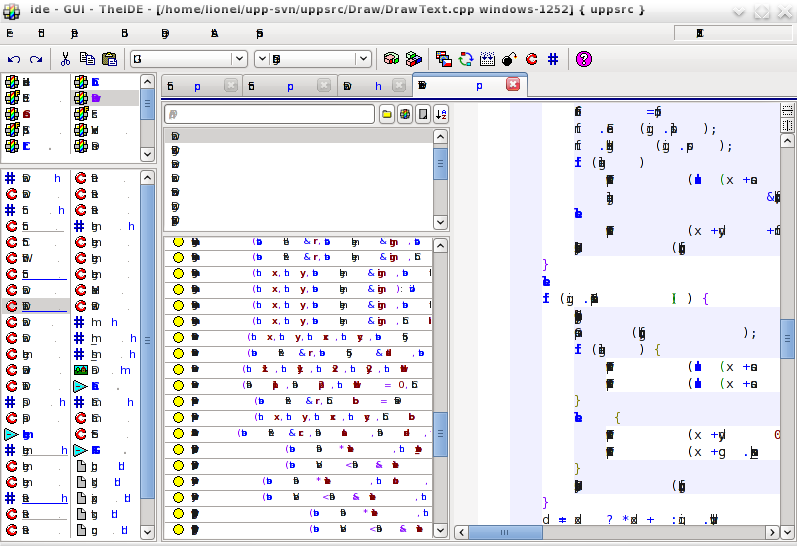
Task: Toggle the color wheel button beside the navigator search
Action: coord(404,114)
